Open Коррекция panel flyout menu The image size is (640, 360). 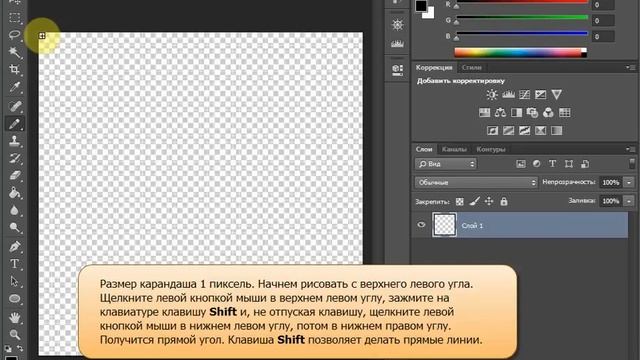point(631,67)
